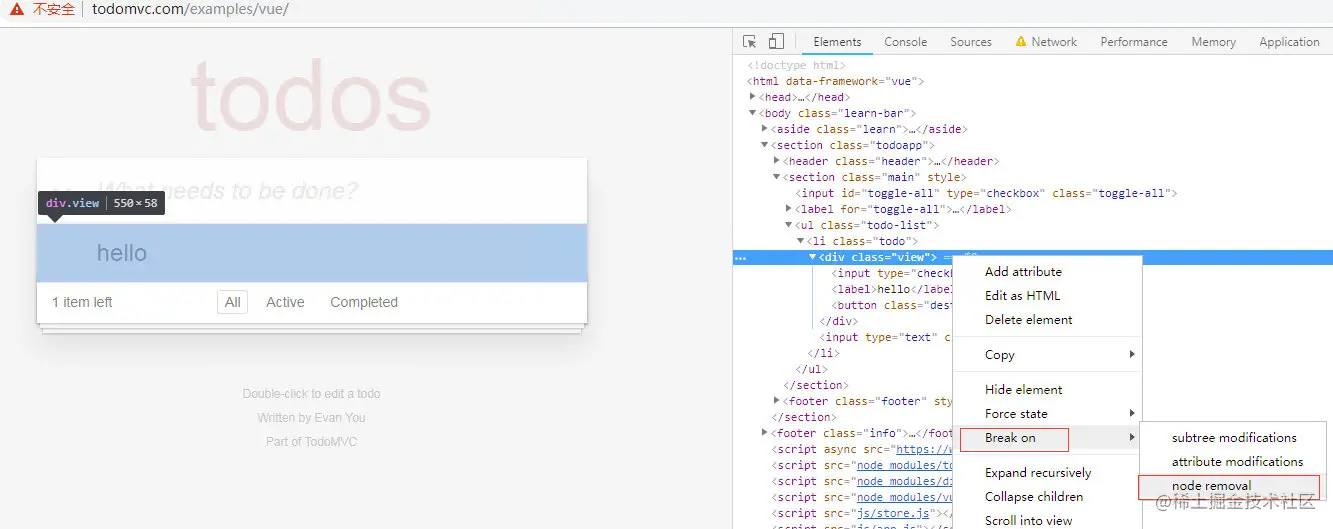Expand the aside learn node

pos(765,129)
